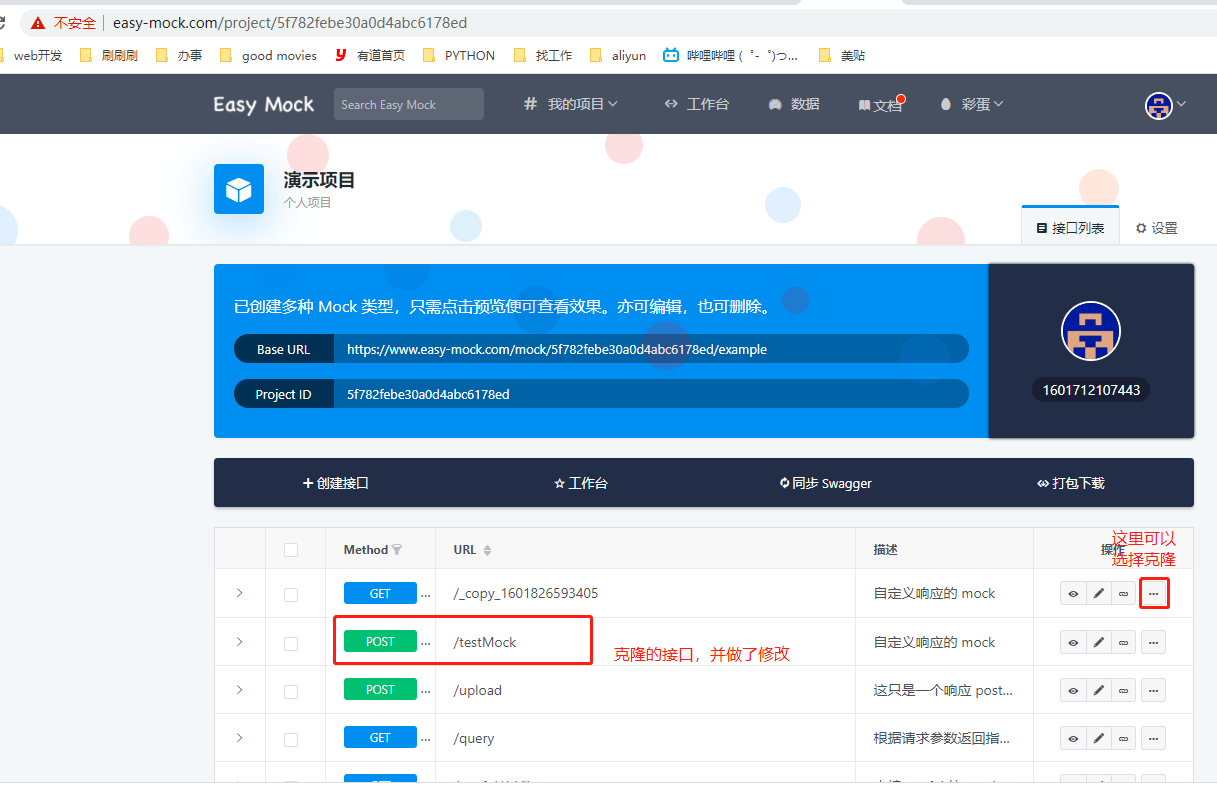Copy link of /upload interface
This screenshot has height=788, width=1217.
click(1123, 689)
